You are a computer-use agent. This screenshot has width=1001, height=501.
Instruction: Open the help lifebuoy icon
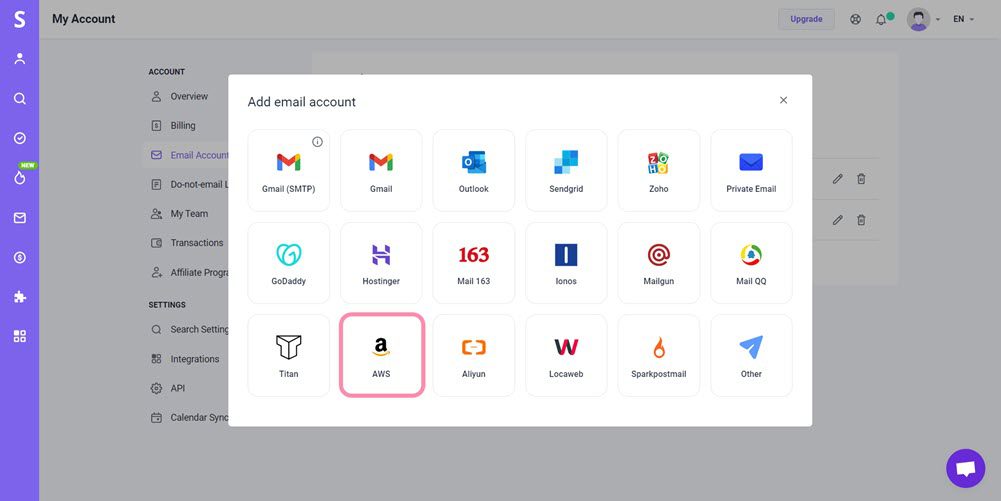coord(855,19)
